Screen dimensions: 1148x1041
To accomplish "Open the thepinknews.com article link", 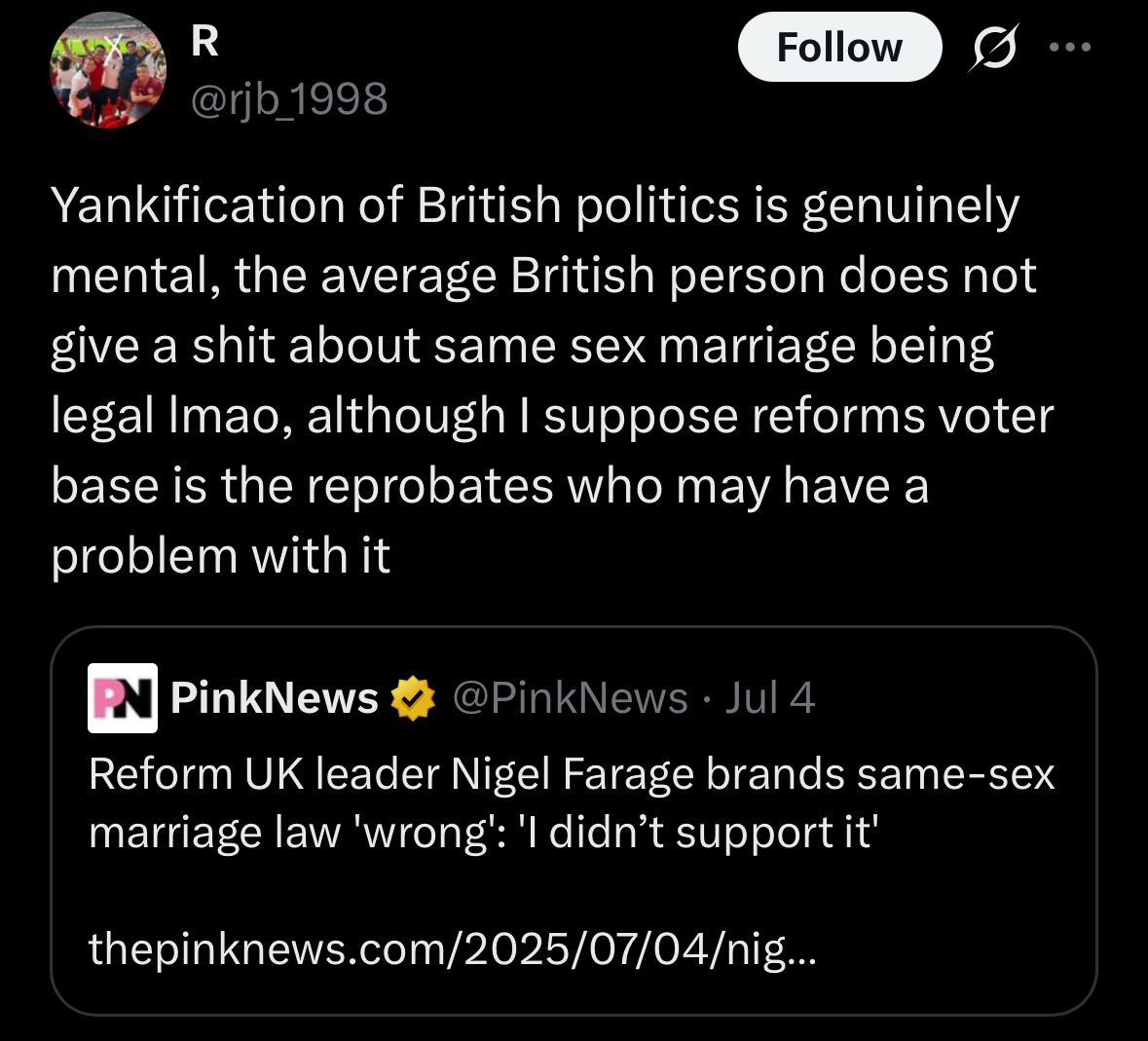I will coord(452,948).
